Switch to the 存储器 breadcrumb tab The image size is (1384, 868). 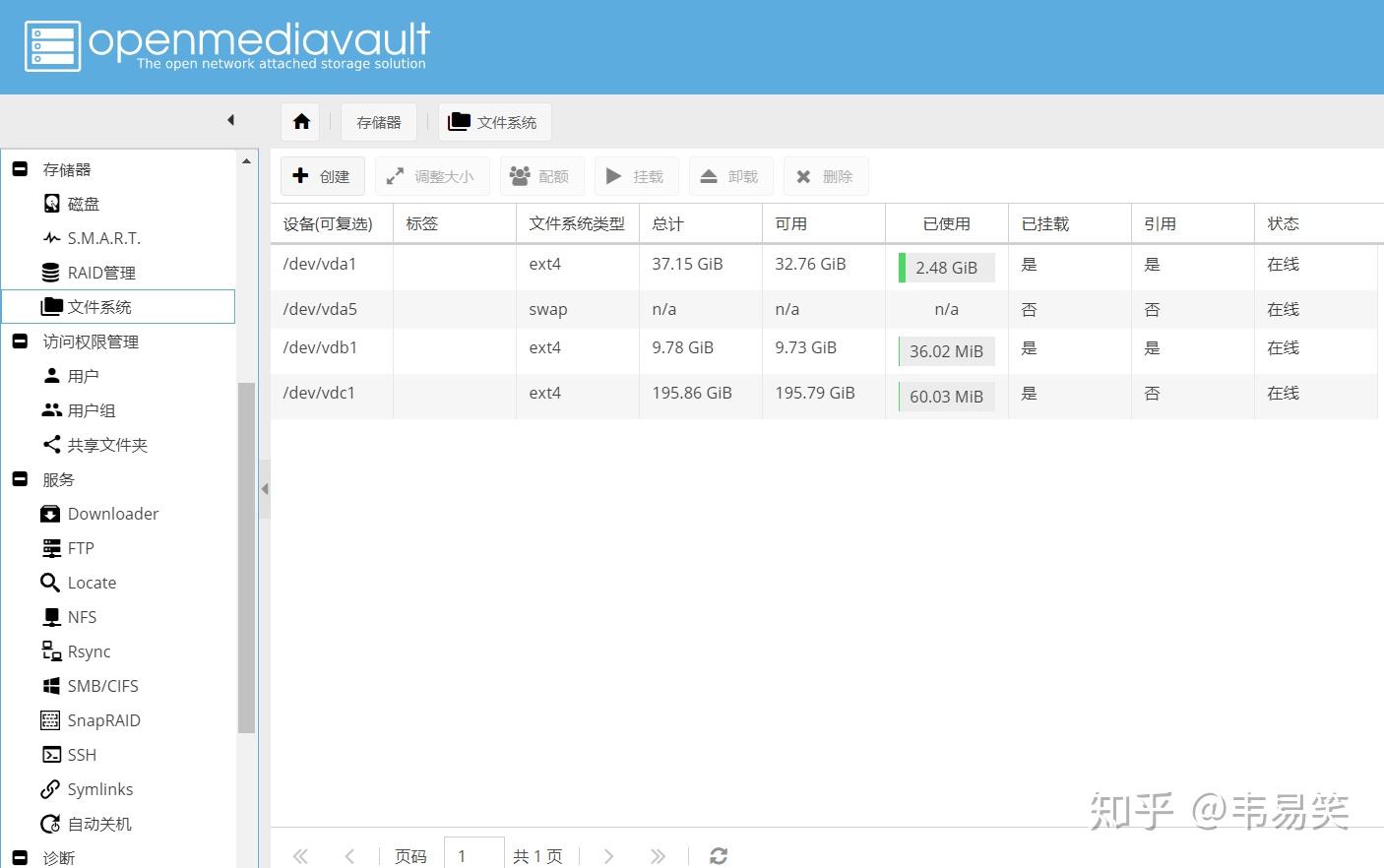[x=379, y=121]
